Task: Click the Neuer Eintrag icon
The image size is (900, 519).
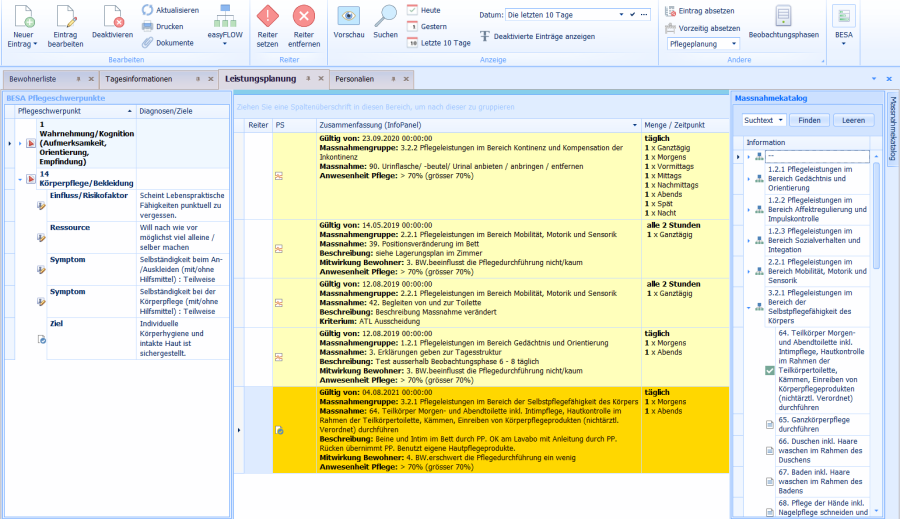Action: click(23, 17)
